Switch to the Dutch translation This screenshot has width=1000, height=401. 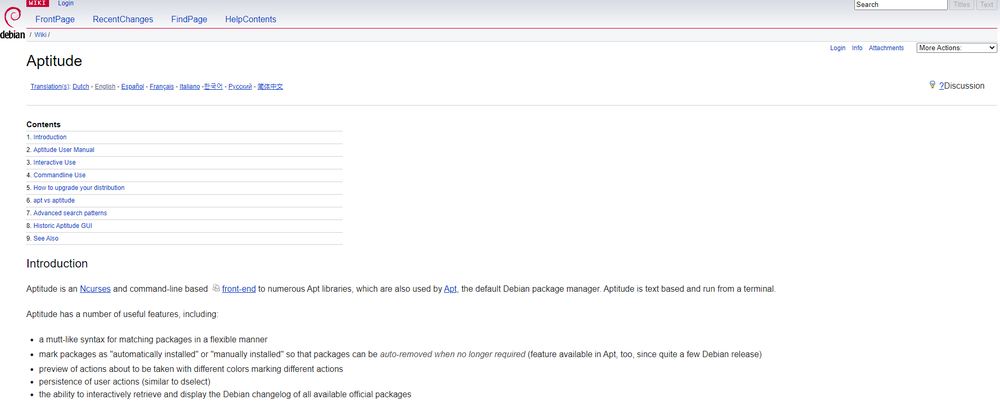(x=81, y=87)
